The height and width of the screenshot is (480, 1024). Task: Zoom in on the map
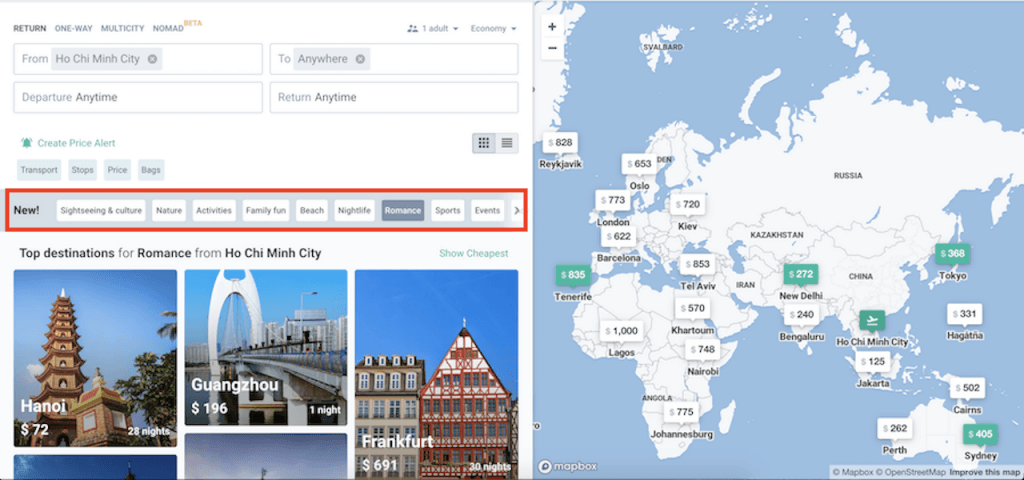pyautogui.click(x=552, y=27)
